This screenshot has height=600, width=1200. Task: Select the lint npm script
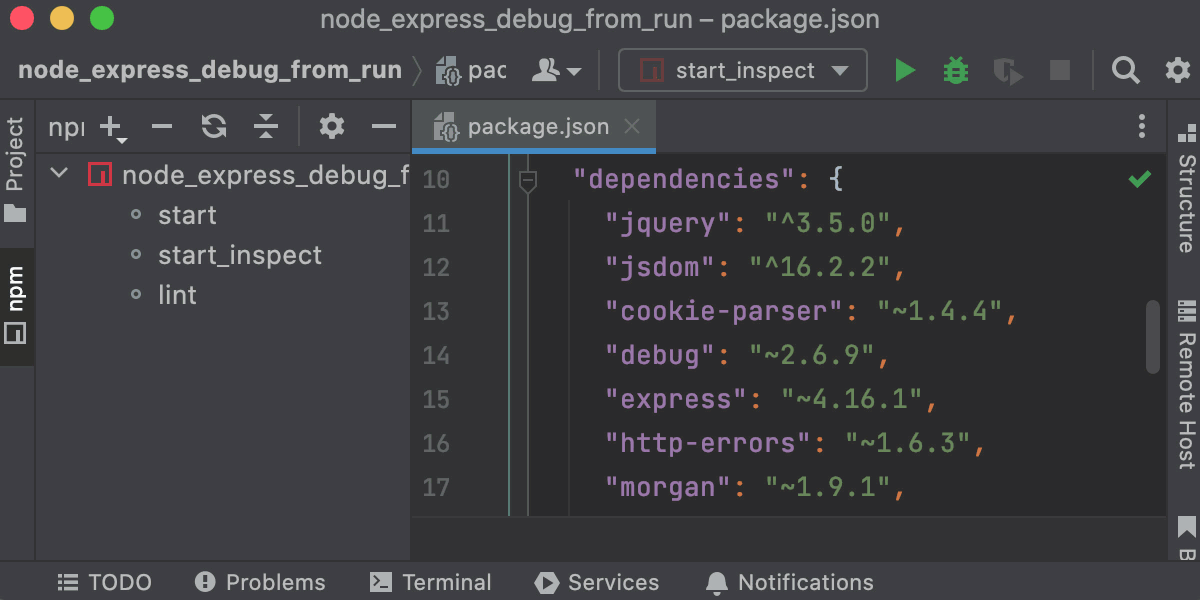click(178, 294)
